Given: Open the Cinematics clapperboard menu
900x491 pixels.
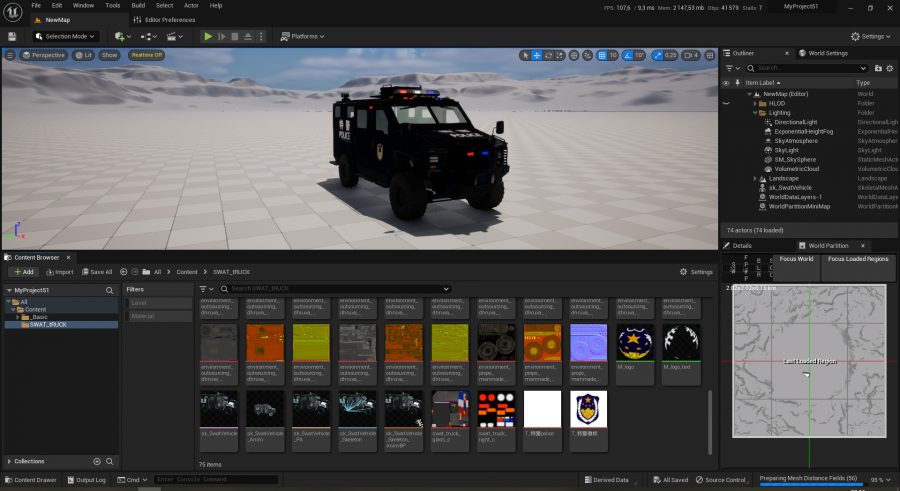Looking at the screenshot, I should [174, 36].
